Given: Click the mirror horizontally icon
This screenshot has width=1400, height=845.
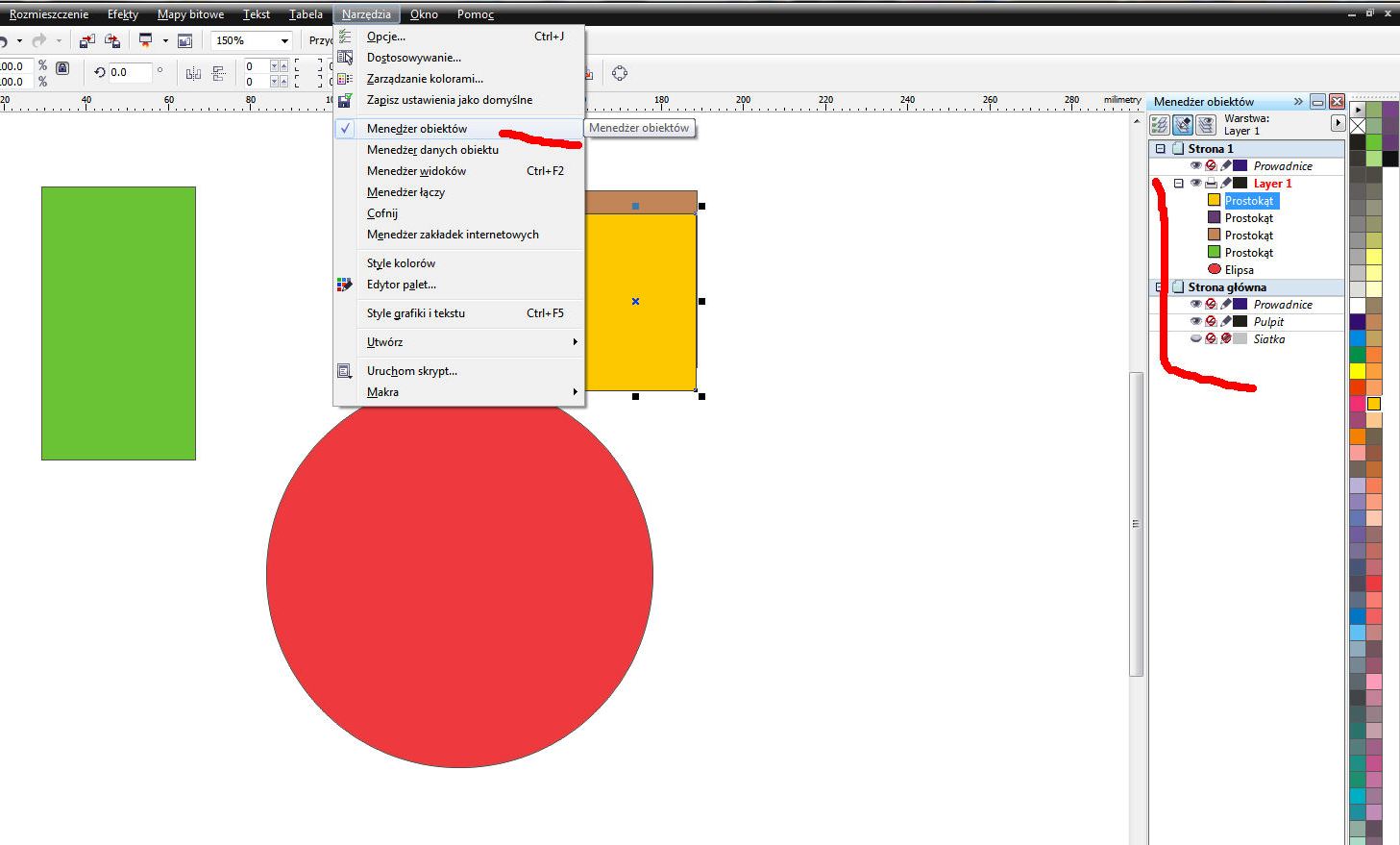Looking at the screenshot, I should pyautogui.click(x=193, y=73).
